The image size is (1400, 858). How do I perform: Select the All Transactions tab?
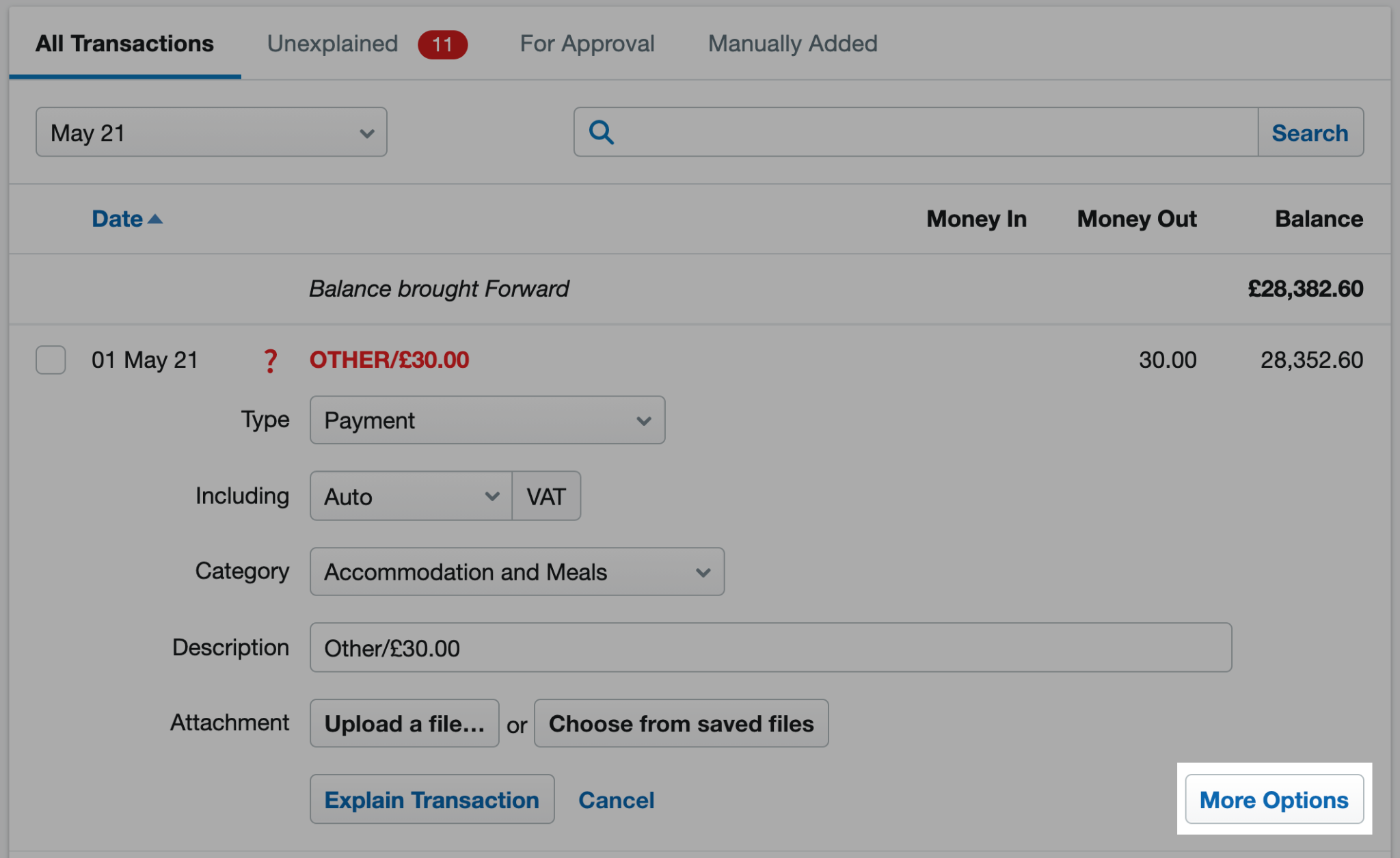[x=124, y=44]
